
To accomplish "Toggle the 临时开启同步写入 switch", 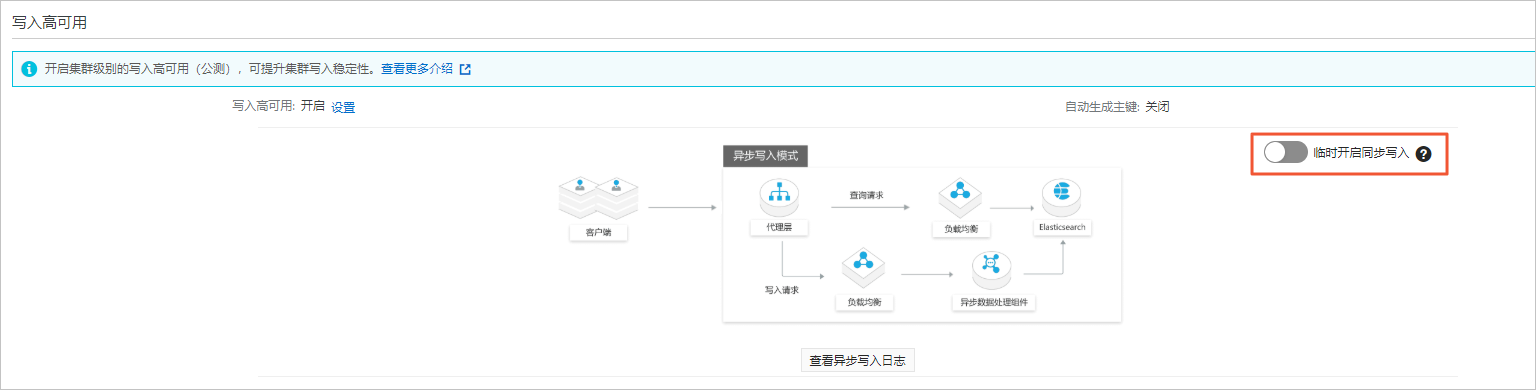I will tap(1285, 153).
